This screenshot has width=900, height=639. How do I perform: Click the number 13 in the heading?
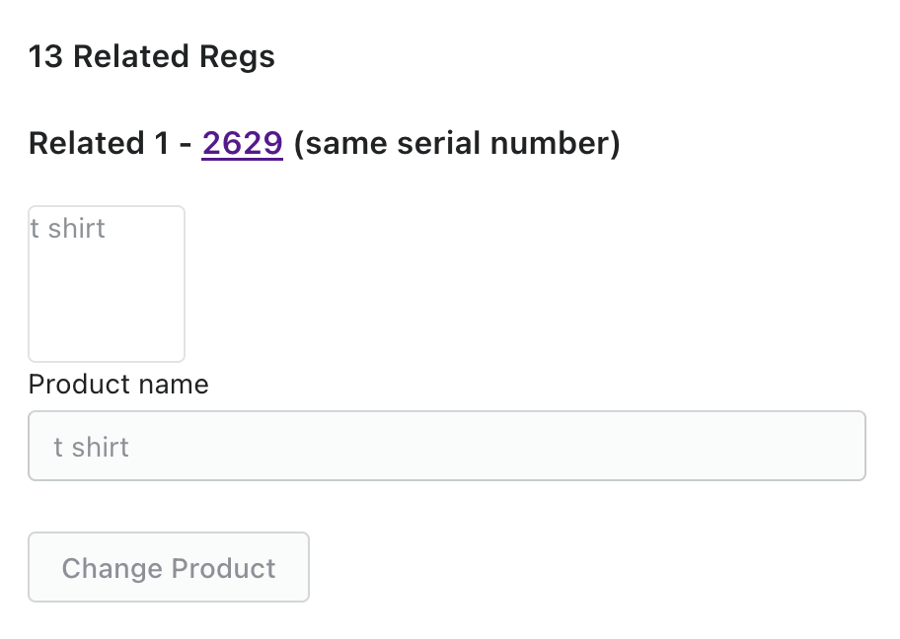[x=45, y=57]
